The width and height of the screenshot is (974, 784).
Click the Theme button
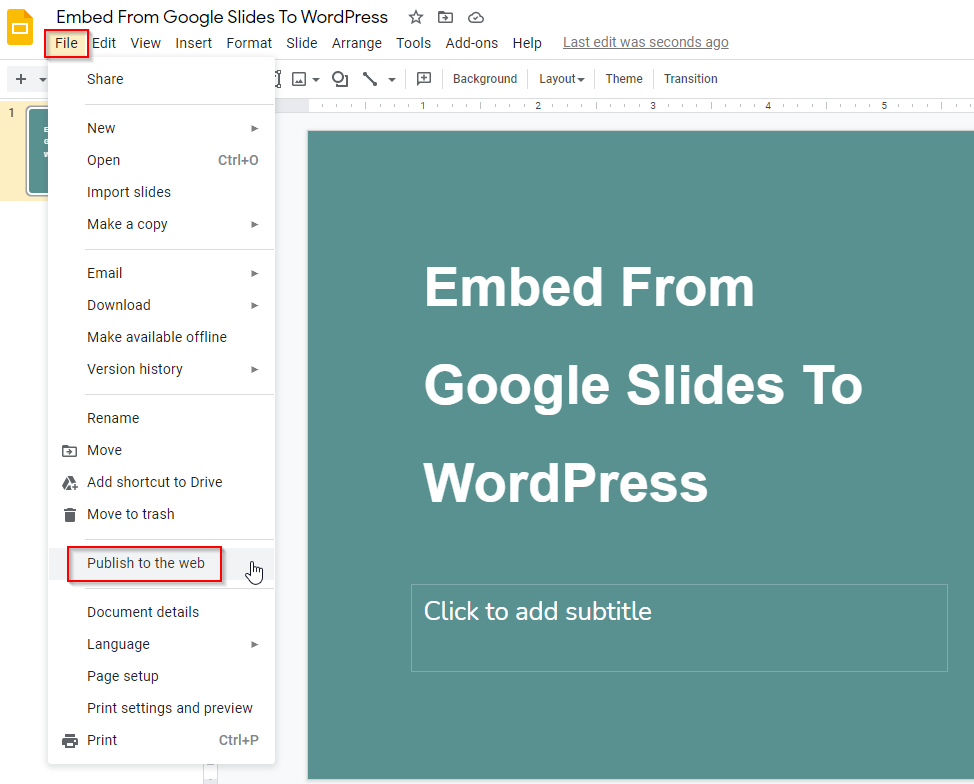(x=624, y=79)
